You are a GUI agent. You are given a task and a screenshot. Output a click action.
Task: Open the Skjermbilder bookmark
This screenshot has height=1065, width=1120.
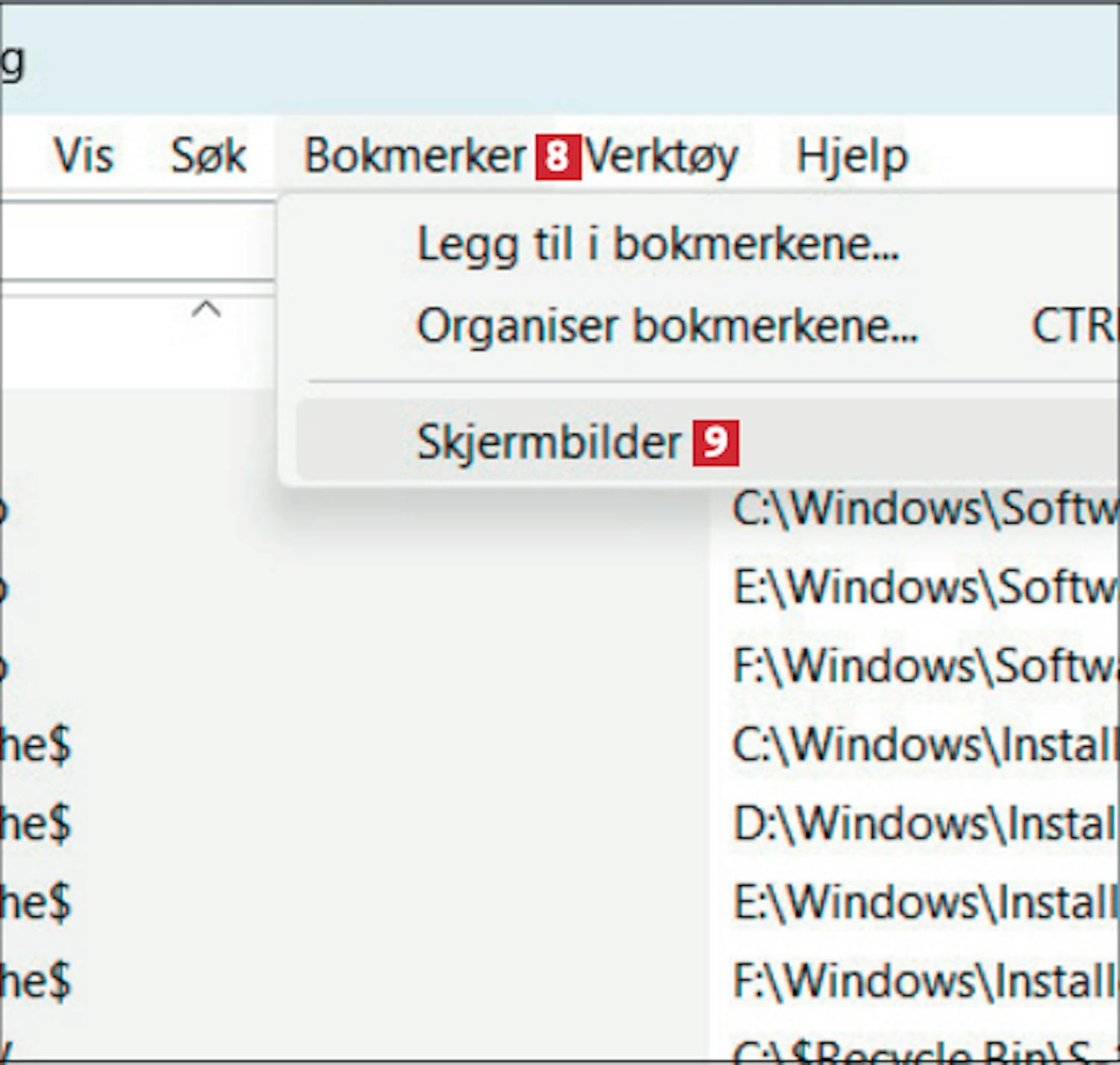point(549,442)
